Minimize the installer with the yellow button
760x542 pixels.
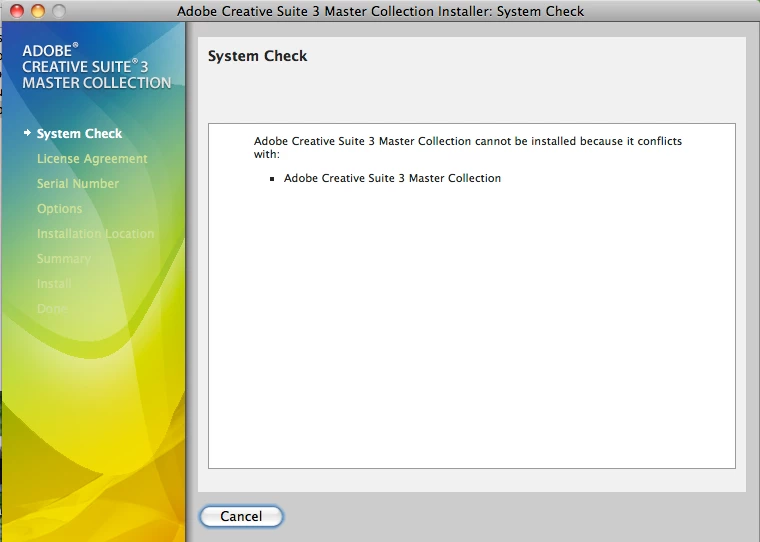(38, 11)
